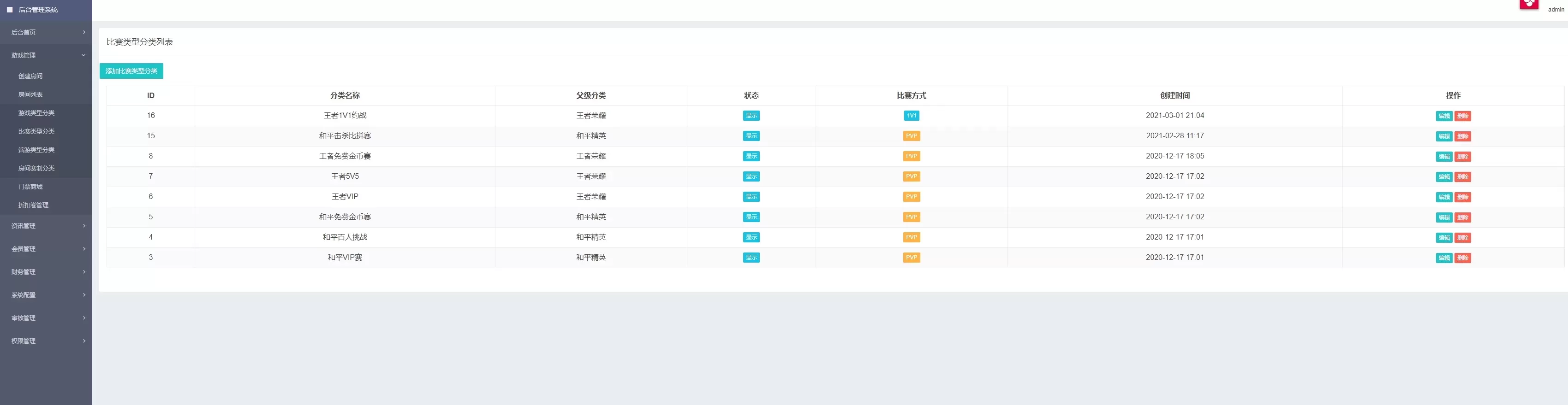Viewport: 1568px width, 405px height.
Task: Click the white square logo beside 后台管理系统
Action: [x=10, y=10]
